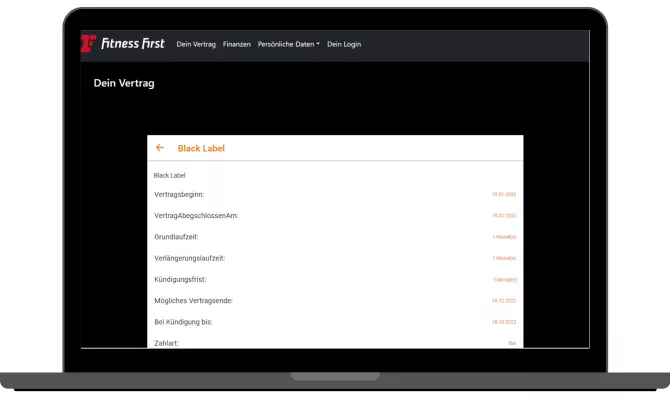This screenshot has width=670, height=400.
Task: Click the orange back arrow icon
Action: [160, 148]
